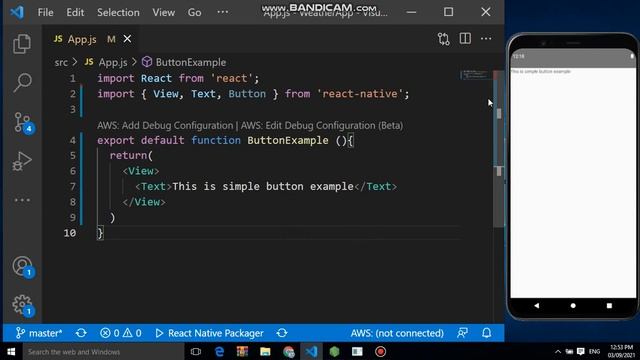Click the VS Code logo icon

[17, 12]
